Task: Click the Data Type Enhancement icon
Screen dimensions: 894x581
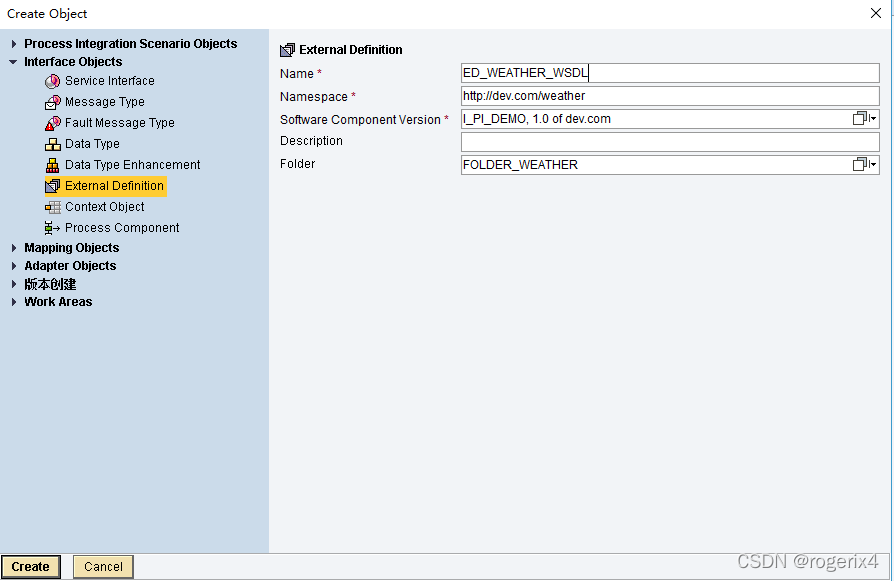Action: click(53, 165)
